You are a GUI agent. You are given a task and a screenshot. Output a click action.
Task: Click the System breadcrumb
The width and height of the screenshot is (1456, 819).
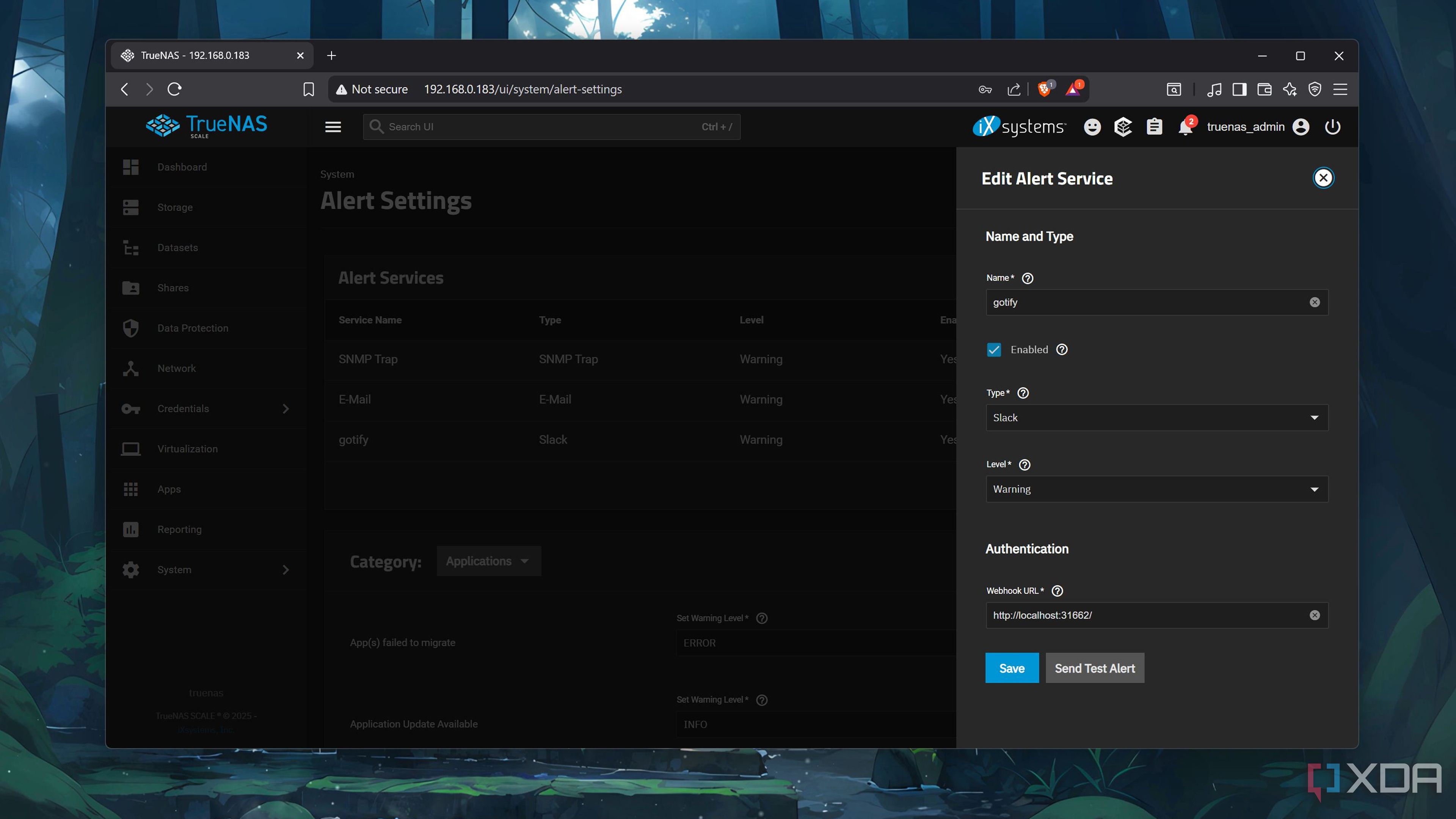point(337,174)
